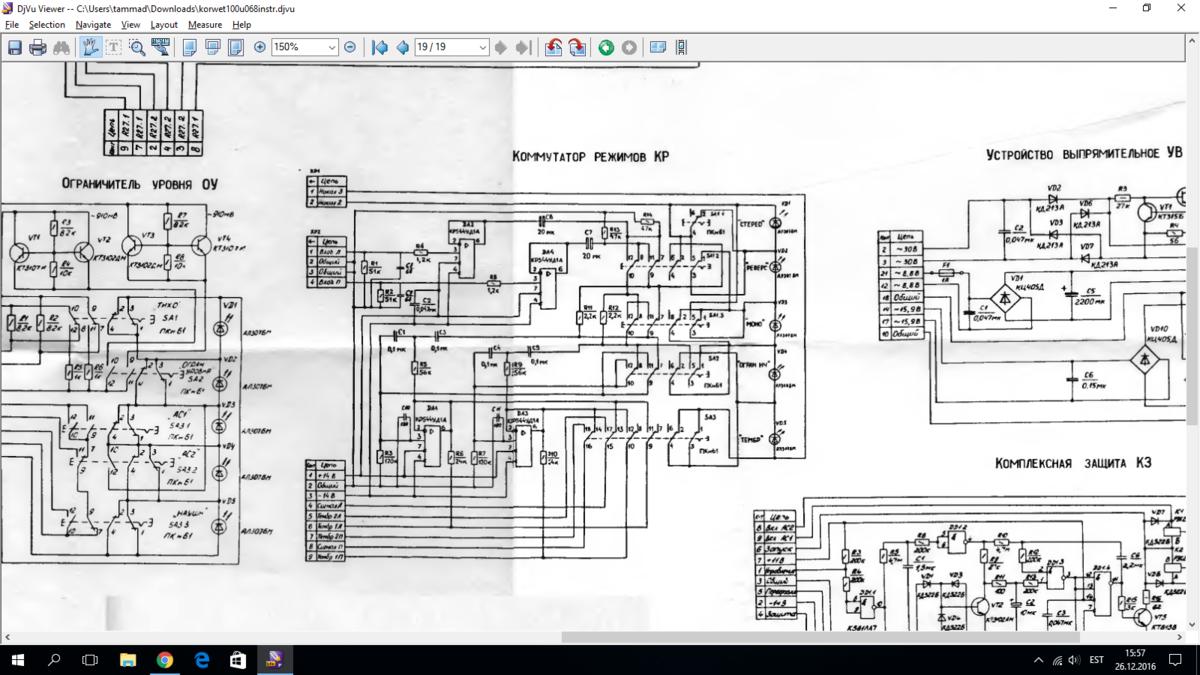The height and width of the screenshot is (675, 1200).
Task: Open the Measure menu
Action: pos(205,24)
